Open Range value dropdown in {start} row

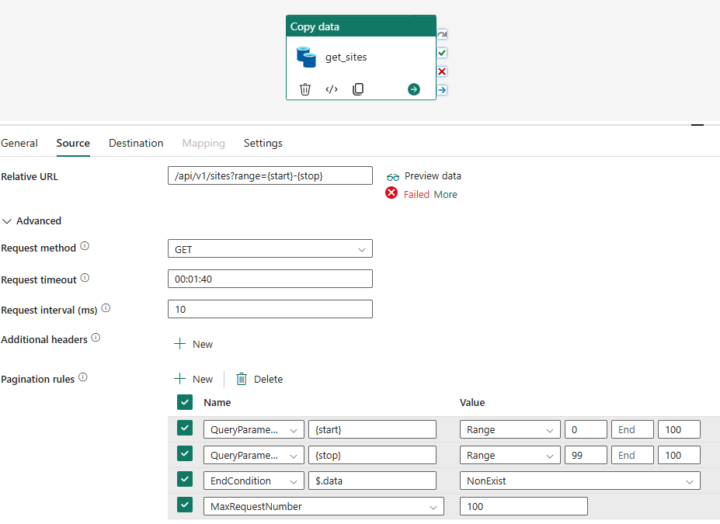coord(510,430)
